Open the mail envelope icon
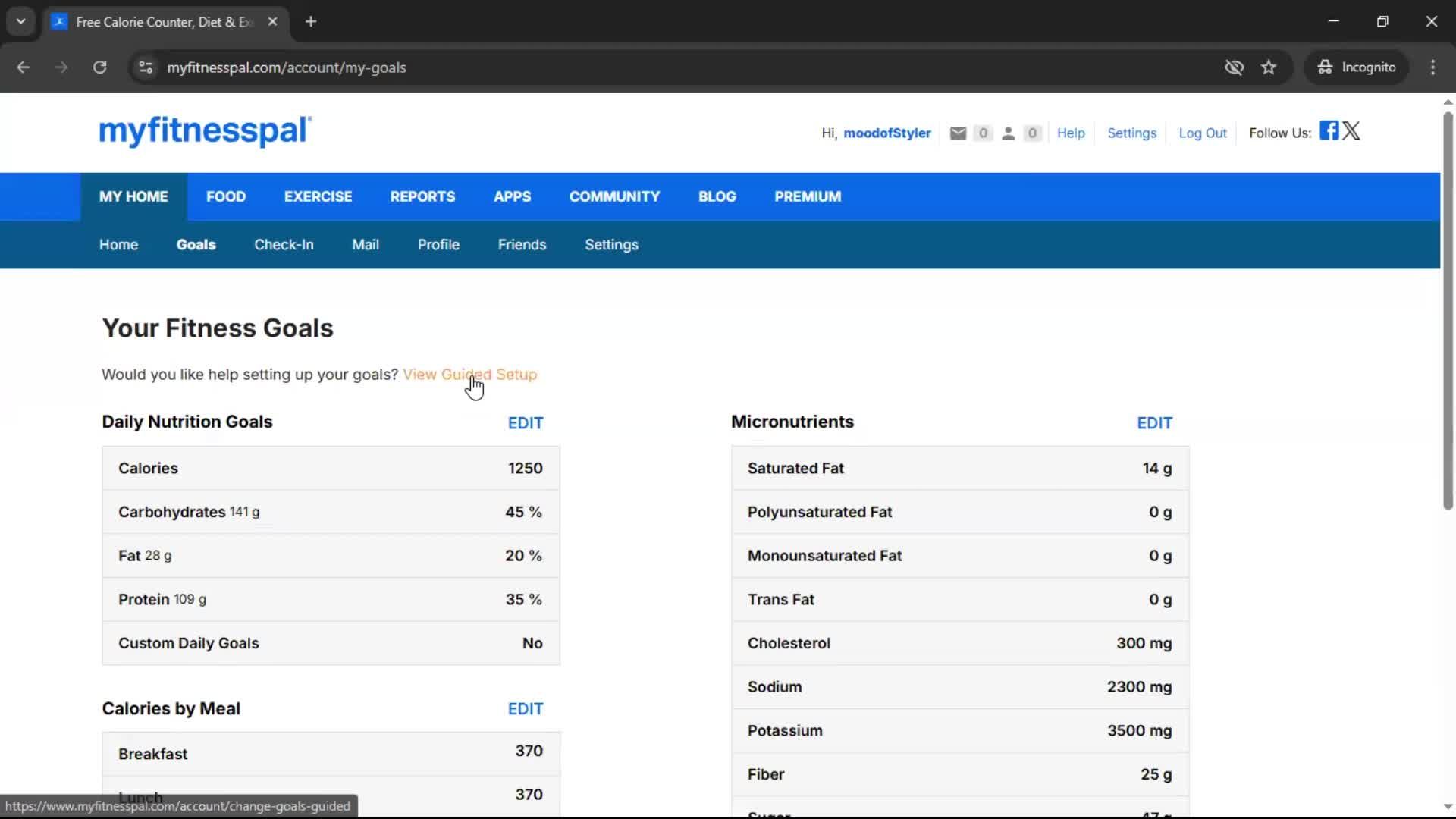 click(x=958, y=133)
